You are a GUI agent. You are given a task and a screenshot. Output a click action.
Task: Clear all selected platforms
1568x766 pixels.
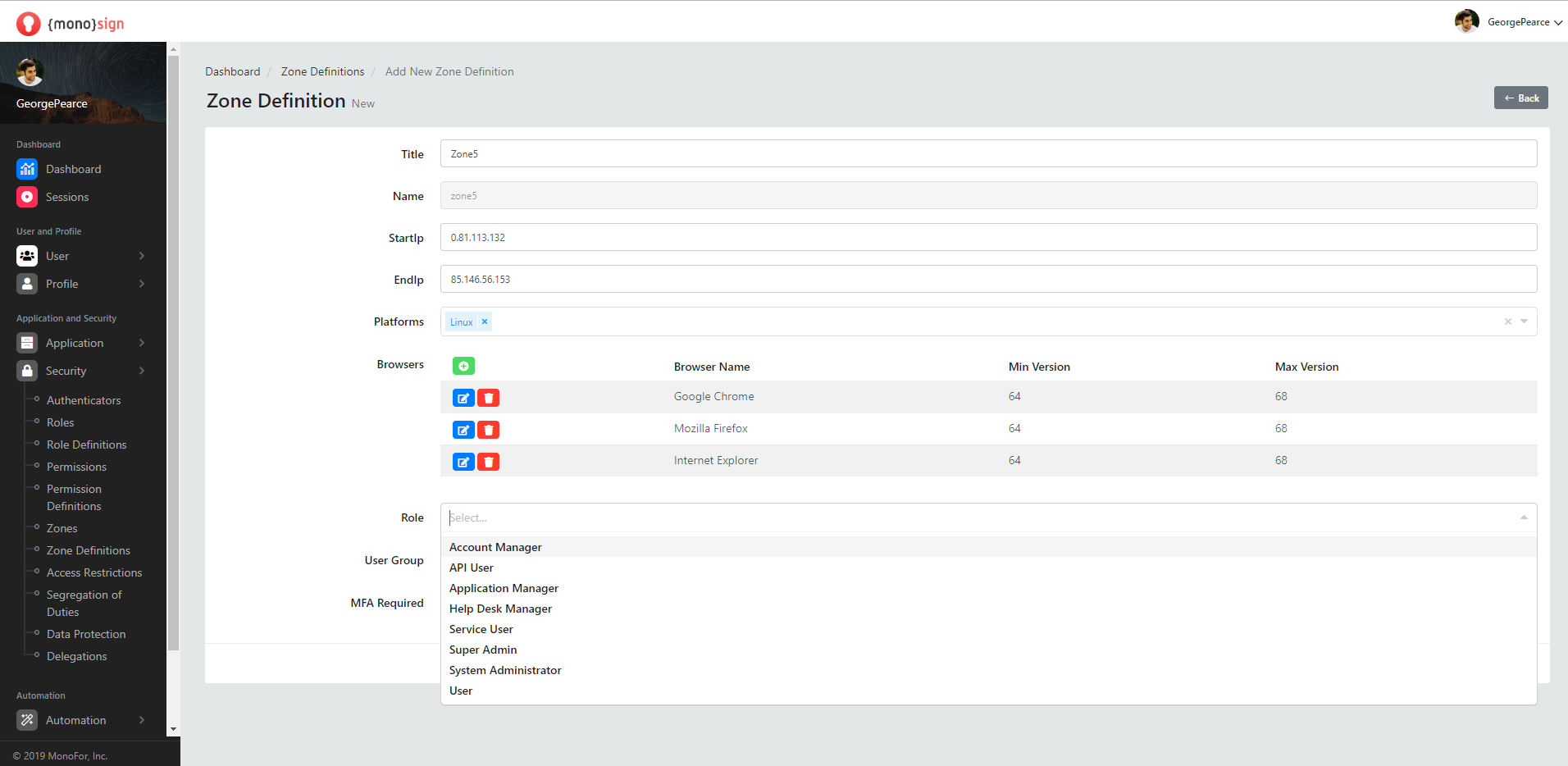[1507, 321]
